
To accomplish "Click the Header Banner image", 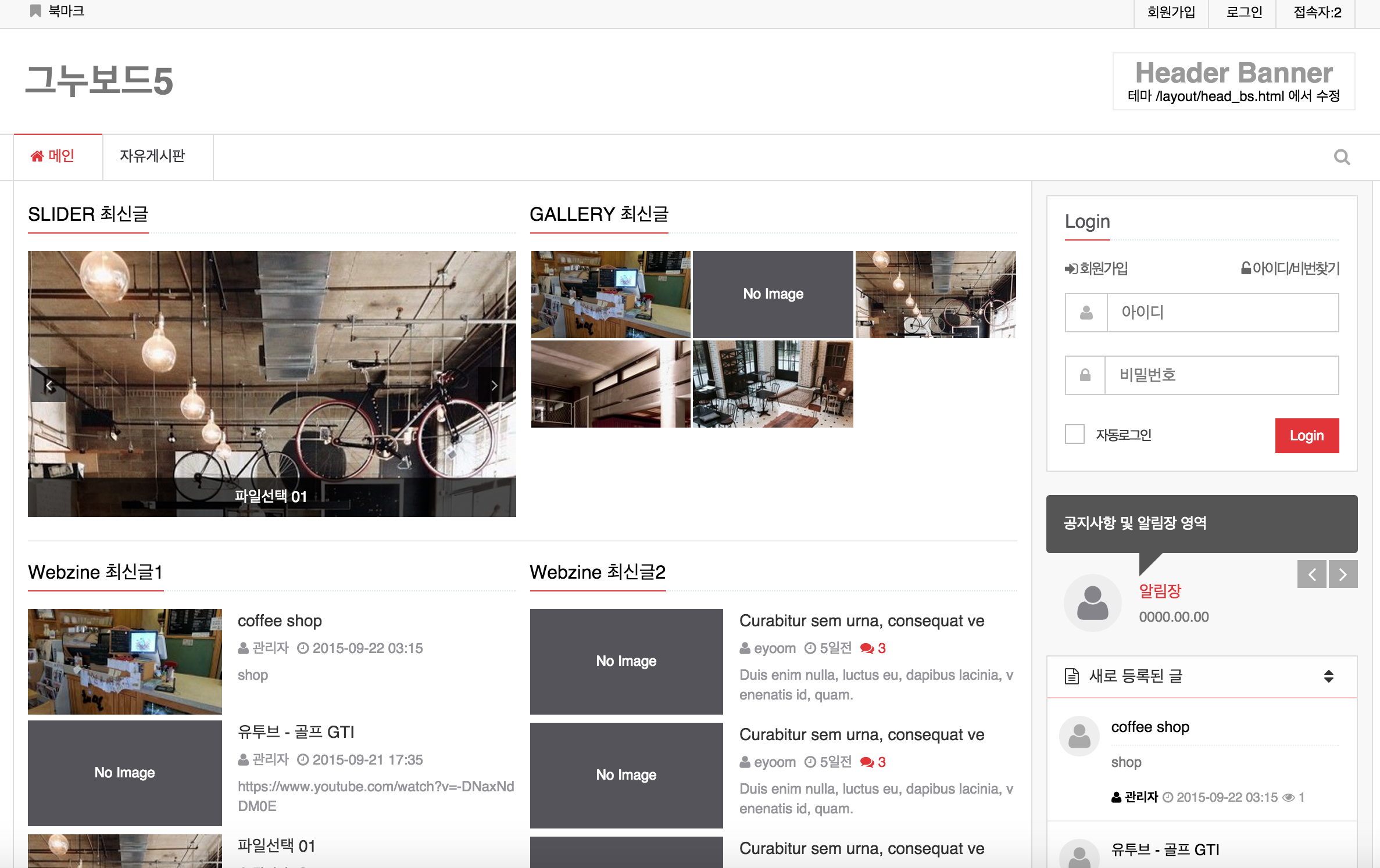I will coord(1234,81).
